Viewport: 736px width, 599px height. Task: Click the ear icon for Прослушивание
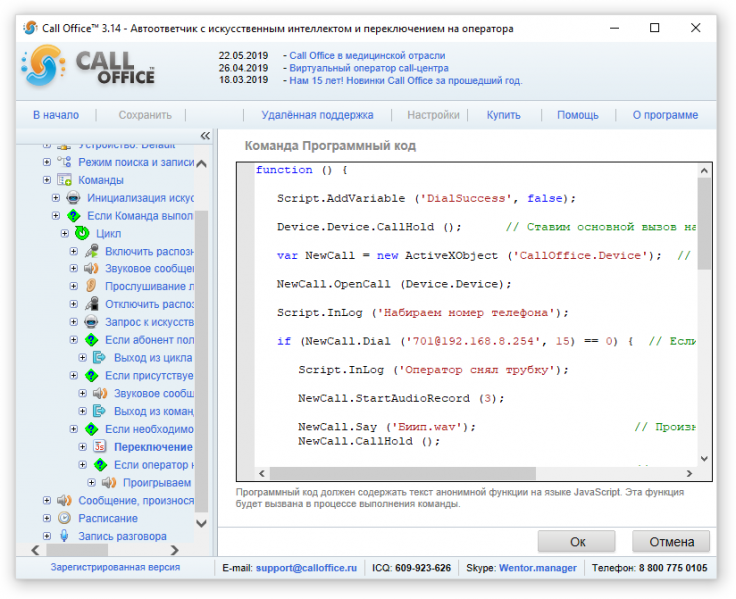(x=91, y=286)
